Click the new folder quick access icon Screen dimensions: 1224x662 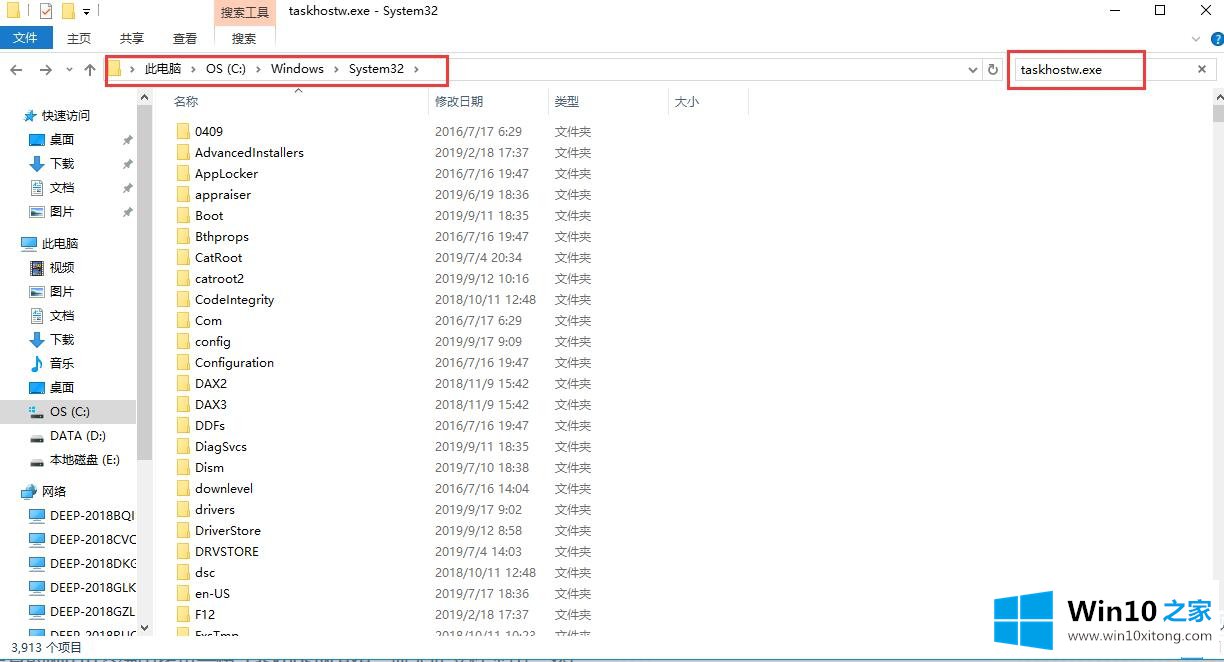[69, 11]
